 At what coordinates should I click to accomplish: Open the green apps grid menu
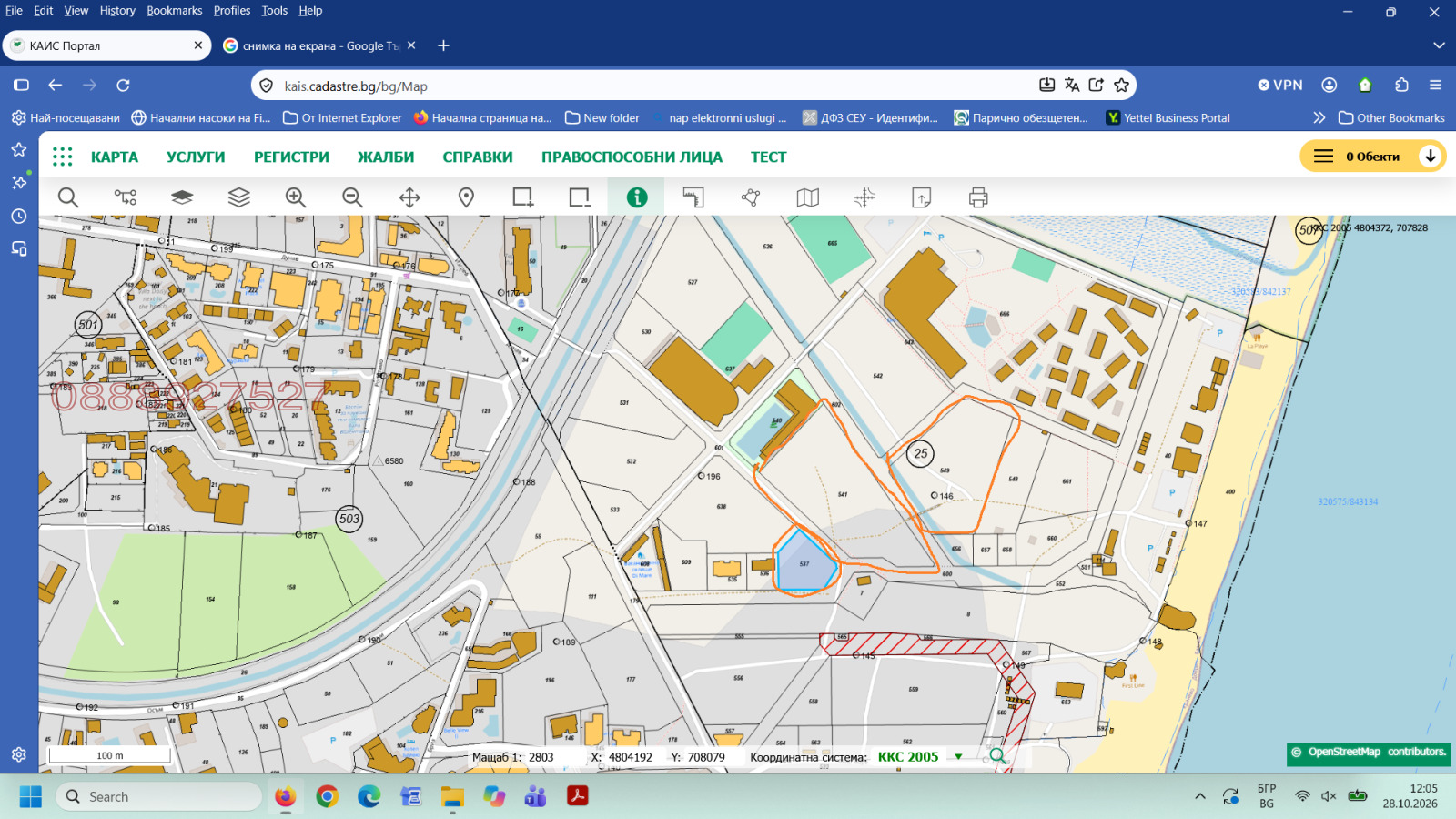point(63,157)
